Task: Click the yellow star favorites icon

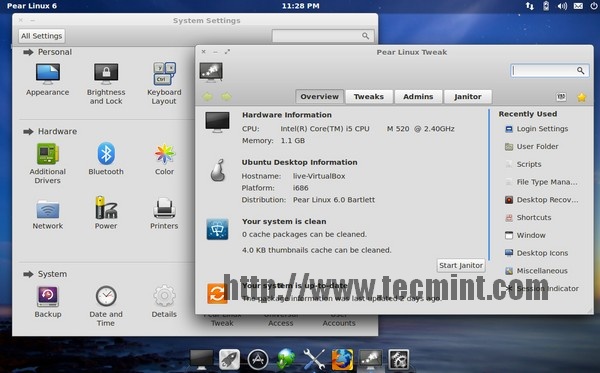Action: [582, 97]
